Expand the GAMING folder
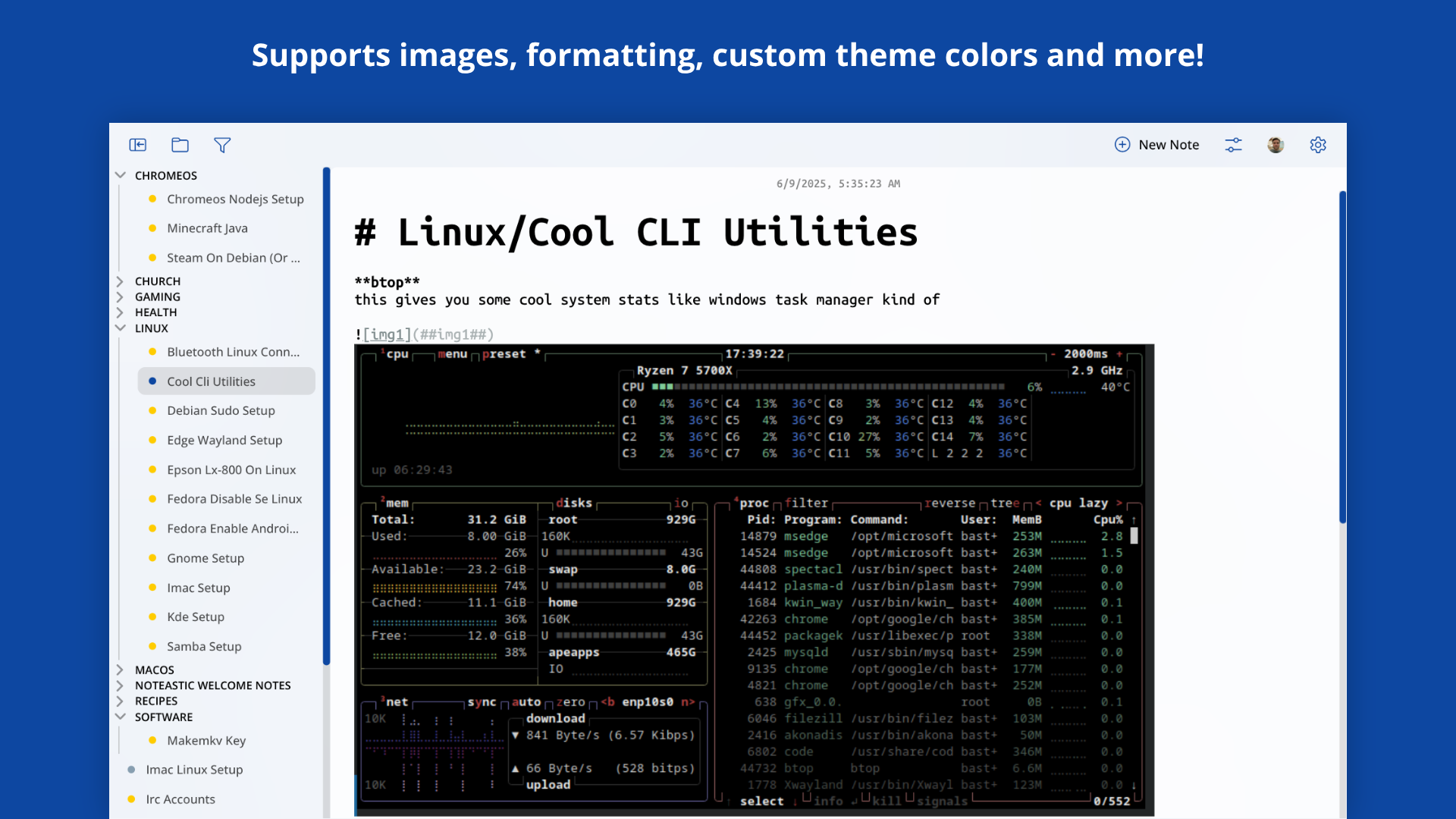Image resolution: width=1456 pixels, height=819 pixels. pyautogui.click(x=120, y=297)
